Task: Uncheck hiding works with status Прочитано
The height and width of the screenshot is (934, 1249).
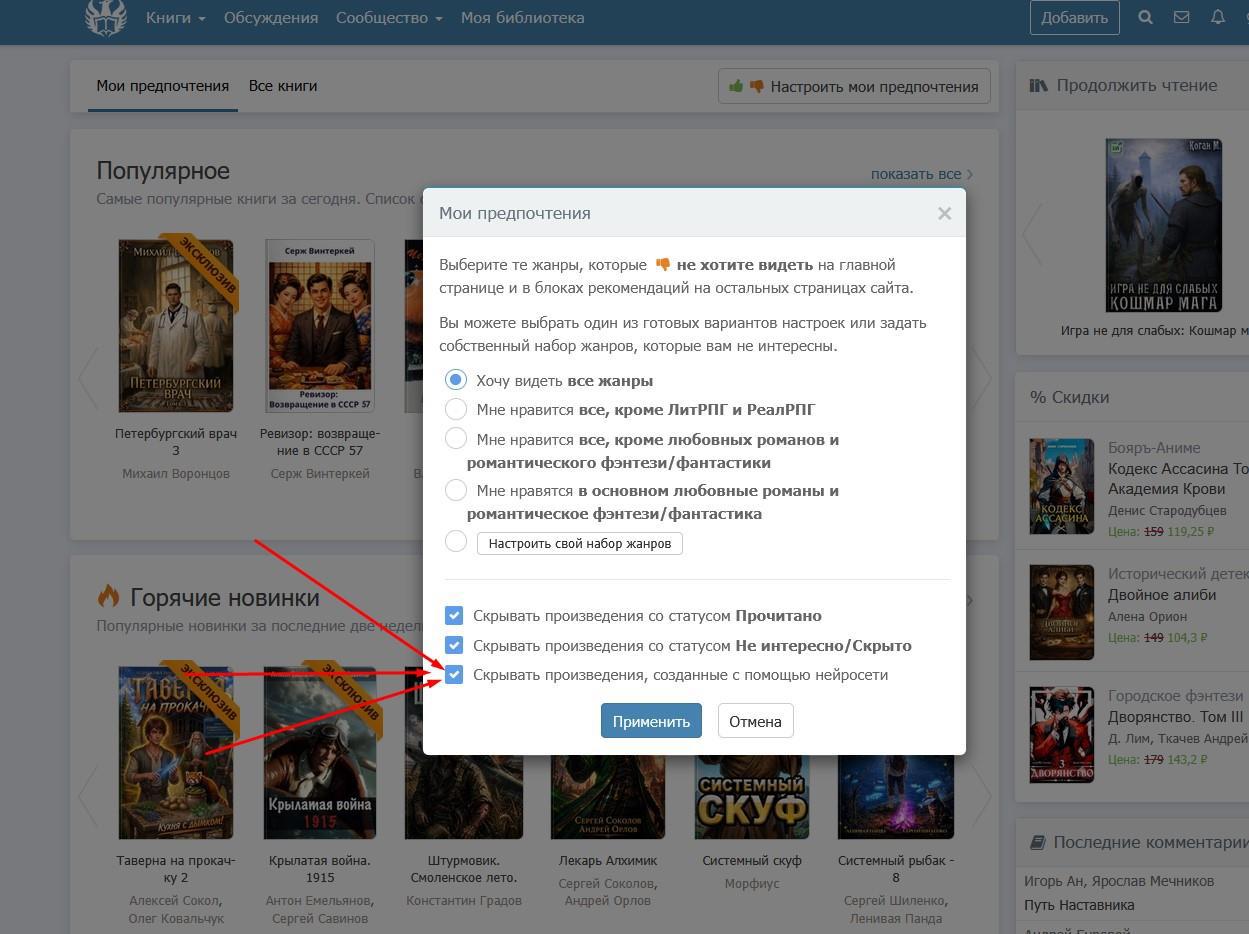Action: pyautogui.click(x=454, y=616)
